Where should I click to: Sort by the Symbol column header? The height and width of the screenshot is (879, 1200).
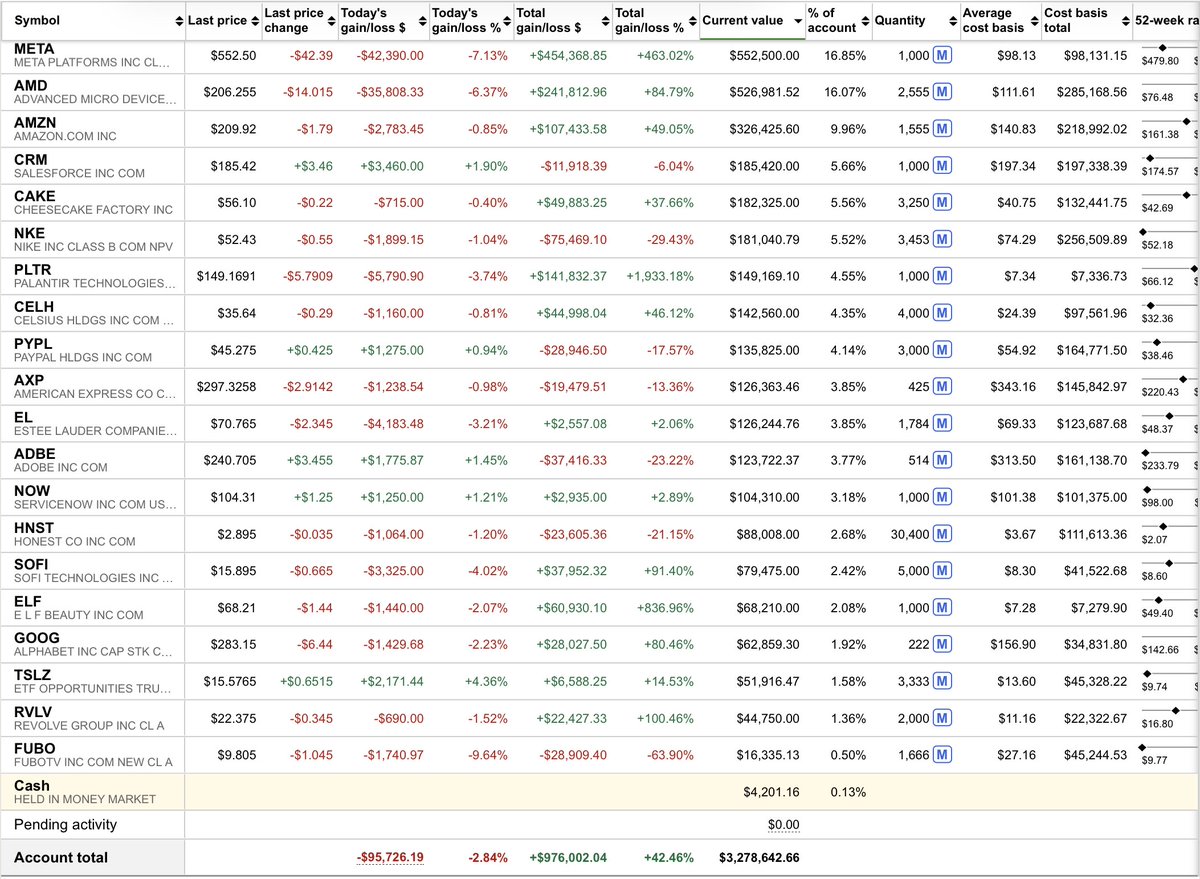pyautogui.click(x=93, y=21)
